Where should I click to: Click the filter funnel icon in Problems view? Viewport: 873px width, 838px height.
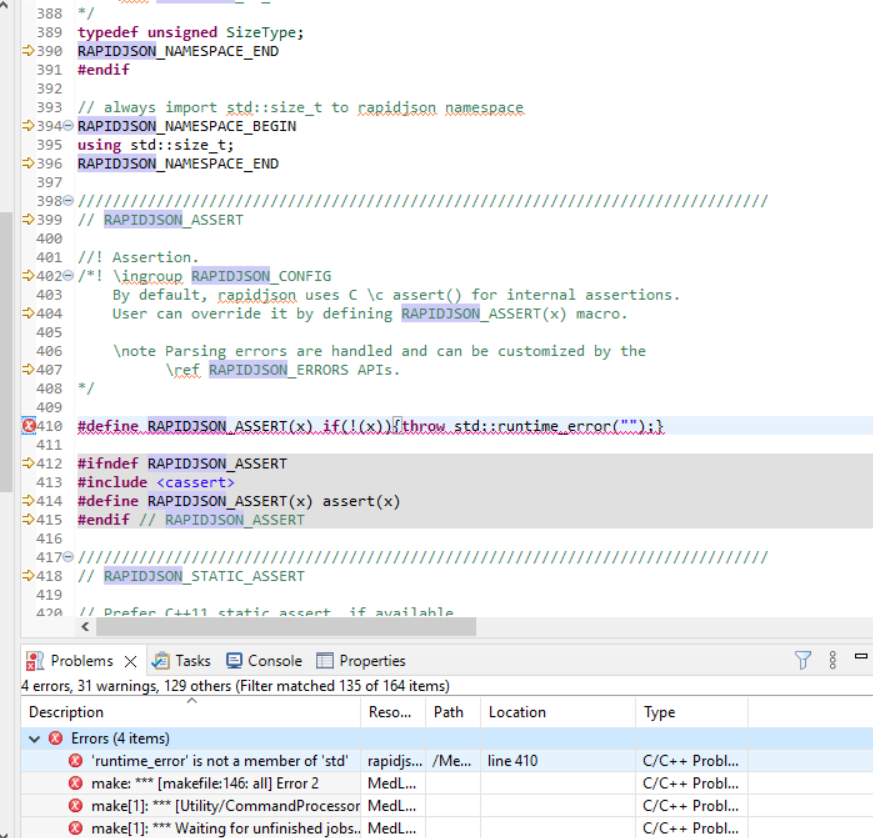point(802,660)
